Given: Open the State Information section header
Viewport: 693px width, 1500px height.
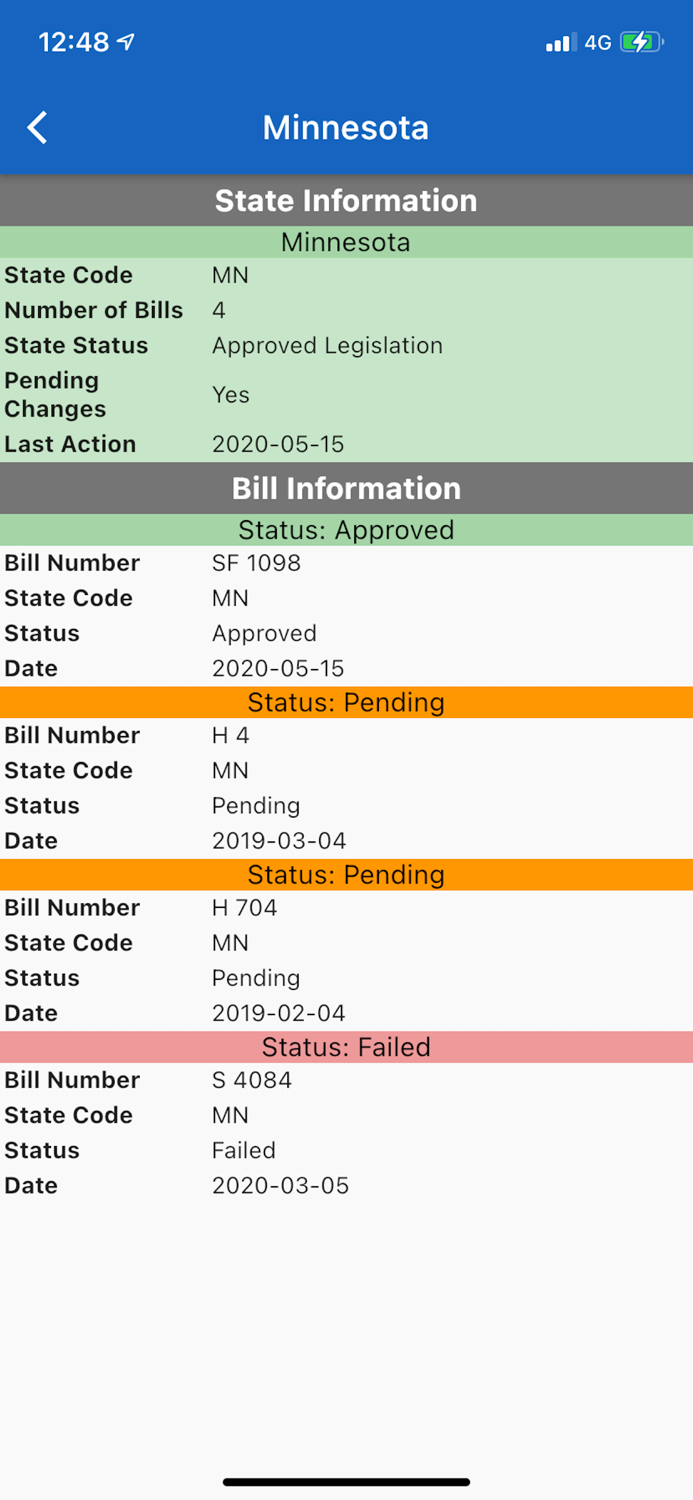Looking at the screenshot, I should coord(345,200).
